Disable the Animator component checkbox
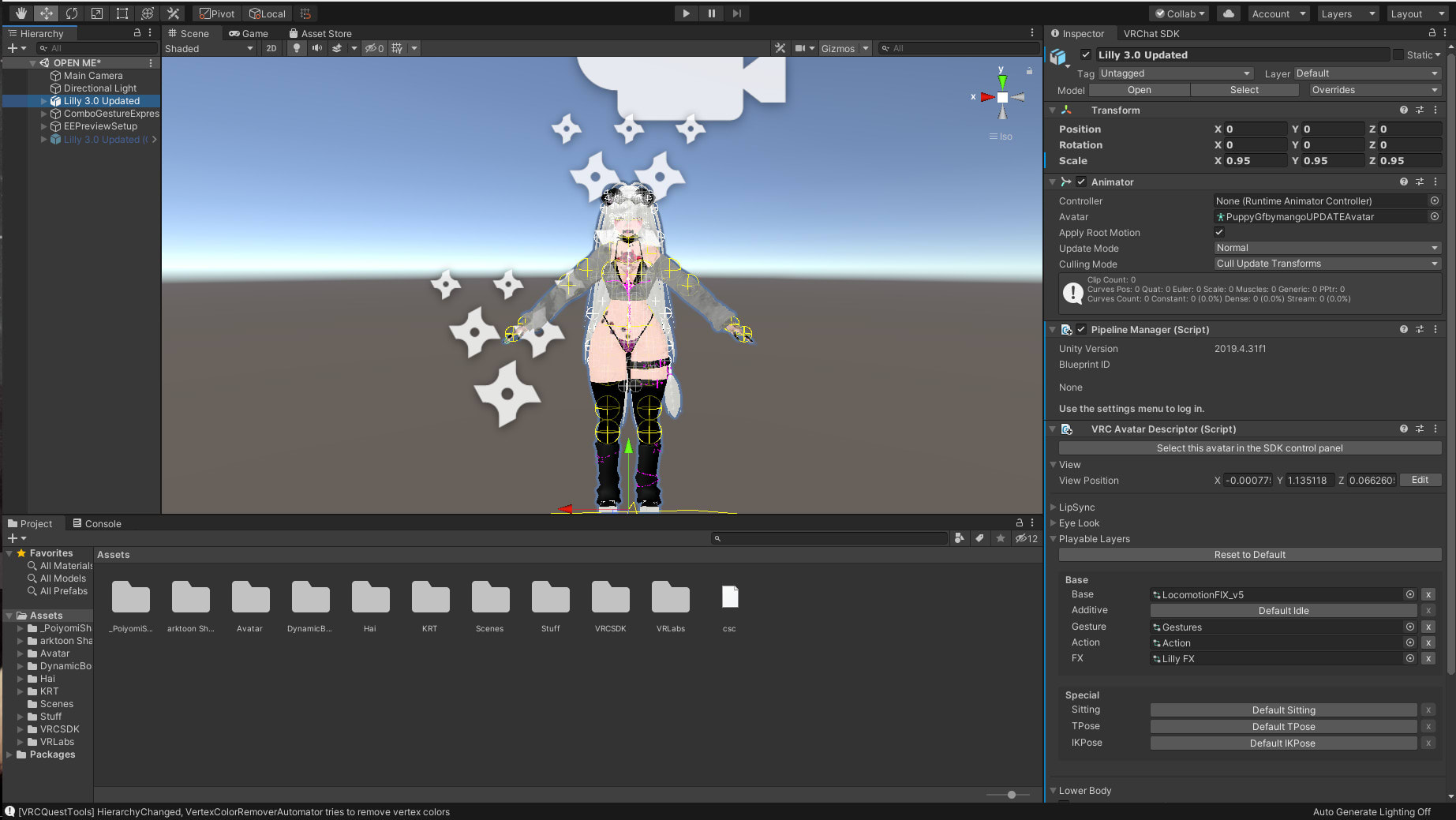Viewport: 1456px width, 820px height. pyautogui.click(x=1081, y=182)
